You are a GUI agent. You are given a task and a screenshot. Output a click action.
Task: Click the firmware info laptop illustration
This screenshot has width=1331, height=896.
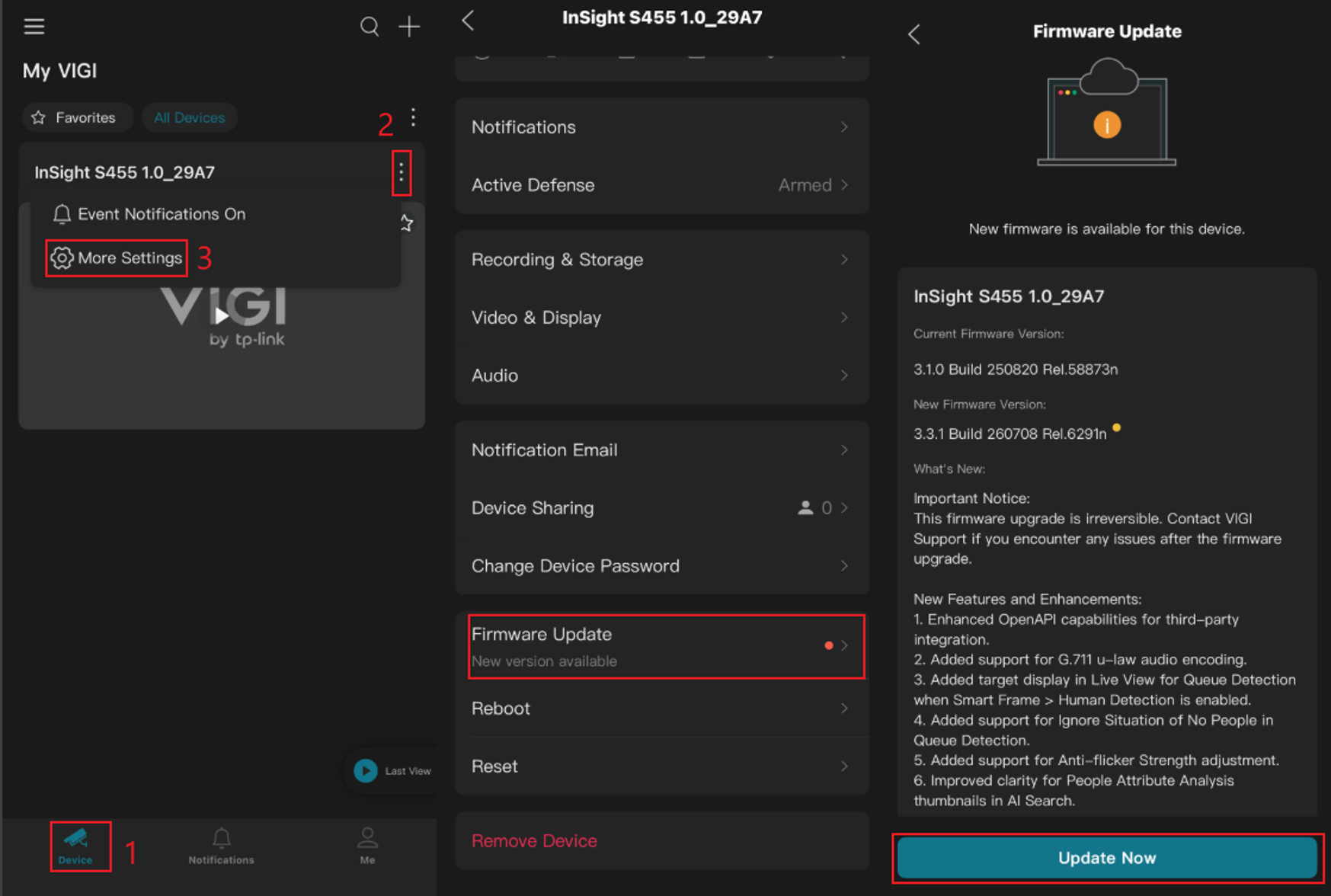click(x=1107, y=112)
